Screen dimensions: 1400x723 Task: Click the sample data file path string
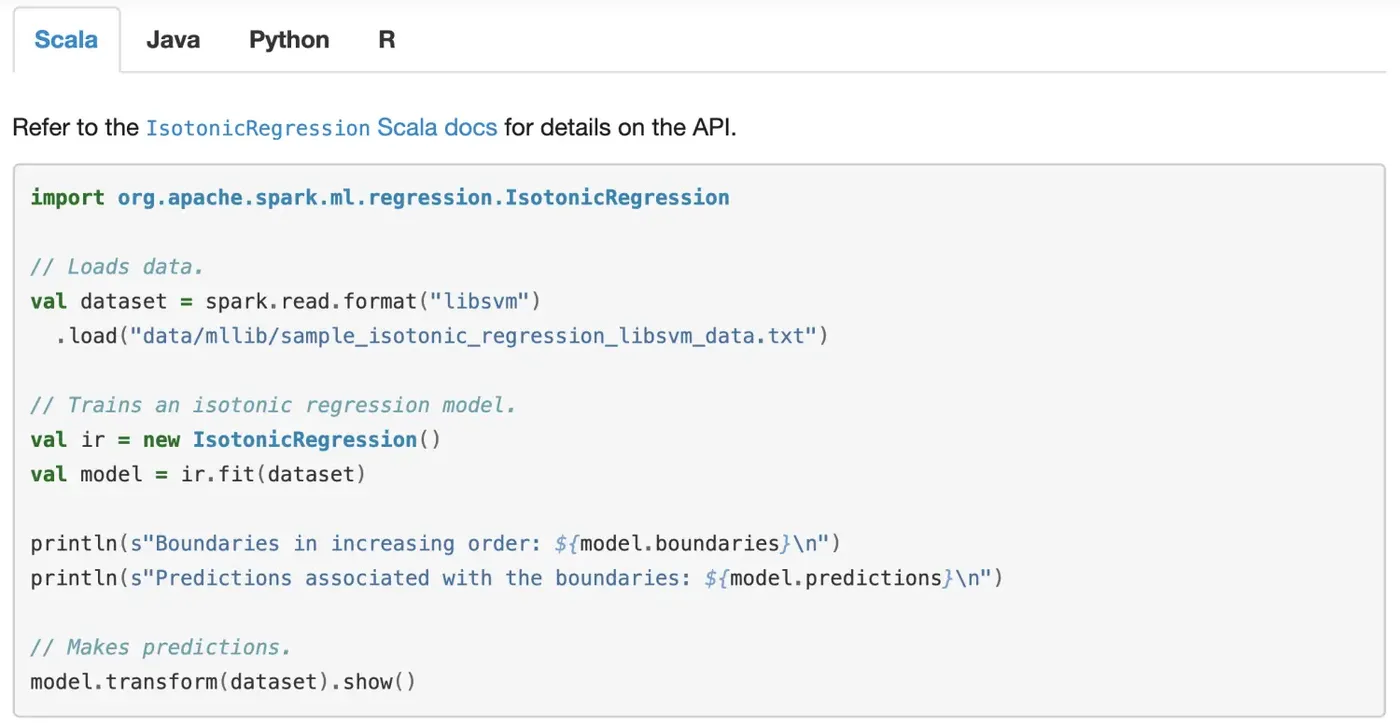click(474, 336)
